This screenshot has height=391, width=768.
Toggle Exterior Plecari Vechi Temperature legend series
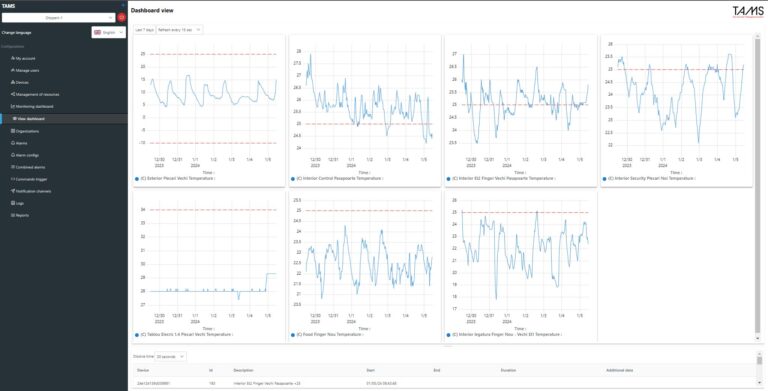[175, 179]
